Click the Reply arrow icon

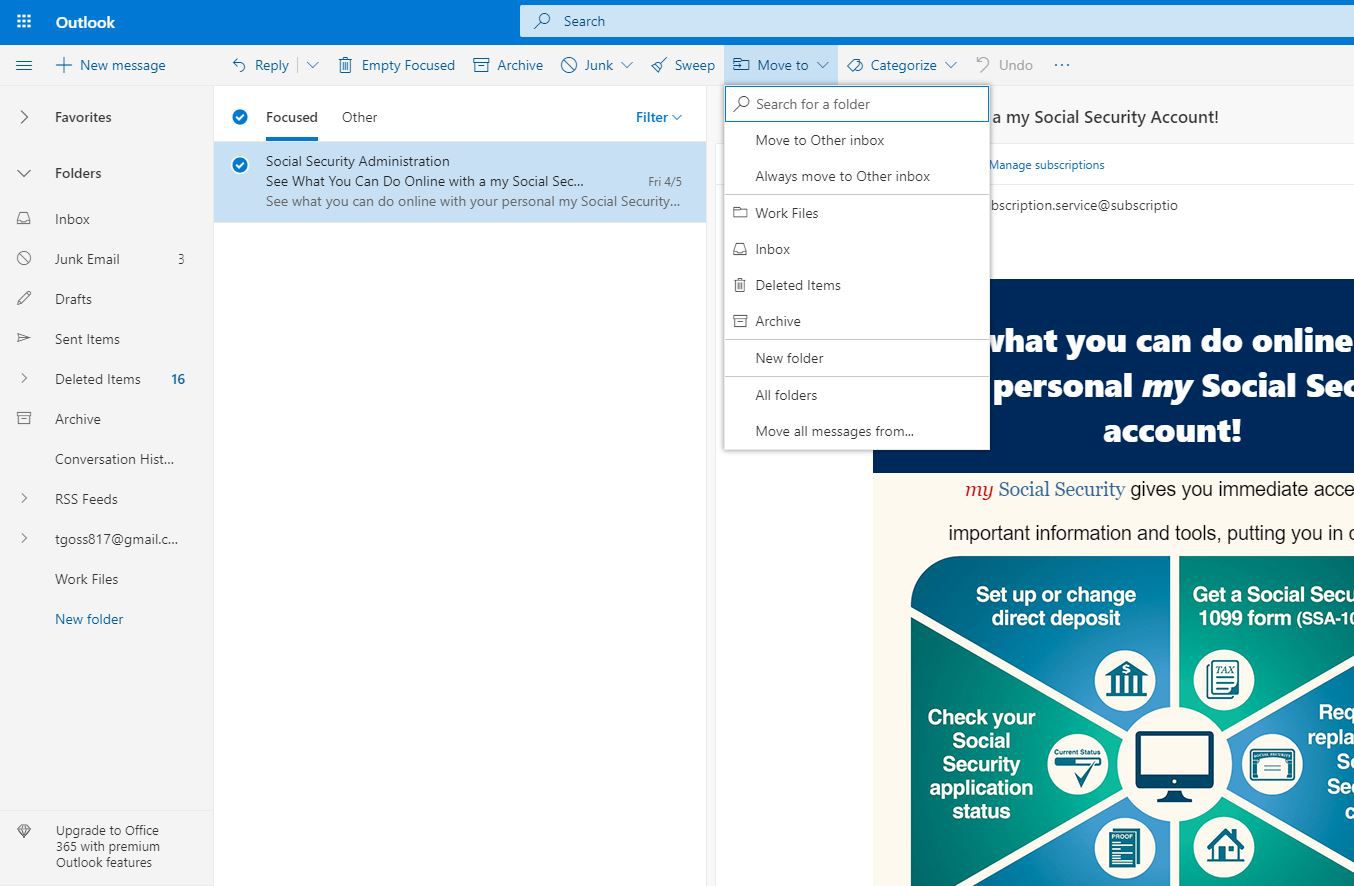coord(239,65)
